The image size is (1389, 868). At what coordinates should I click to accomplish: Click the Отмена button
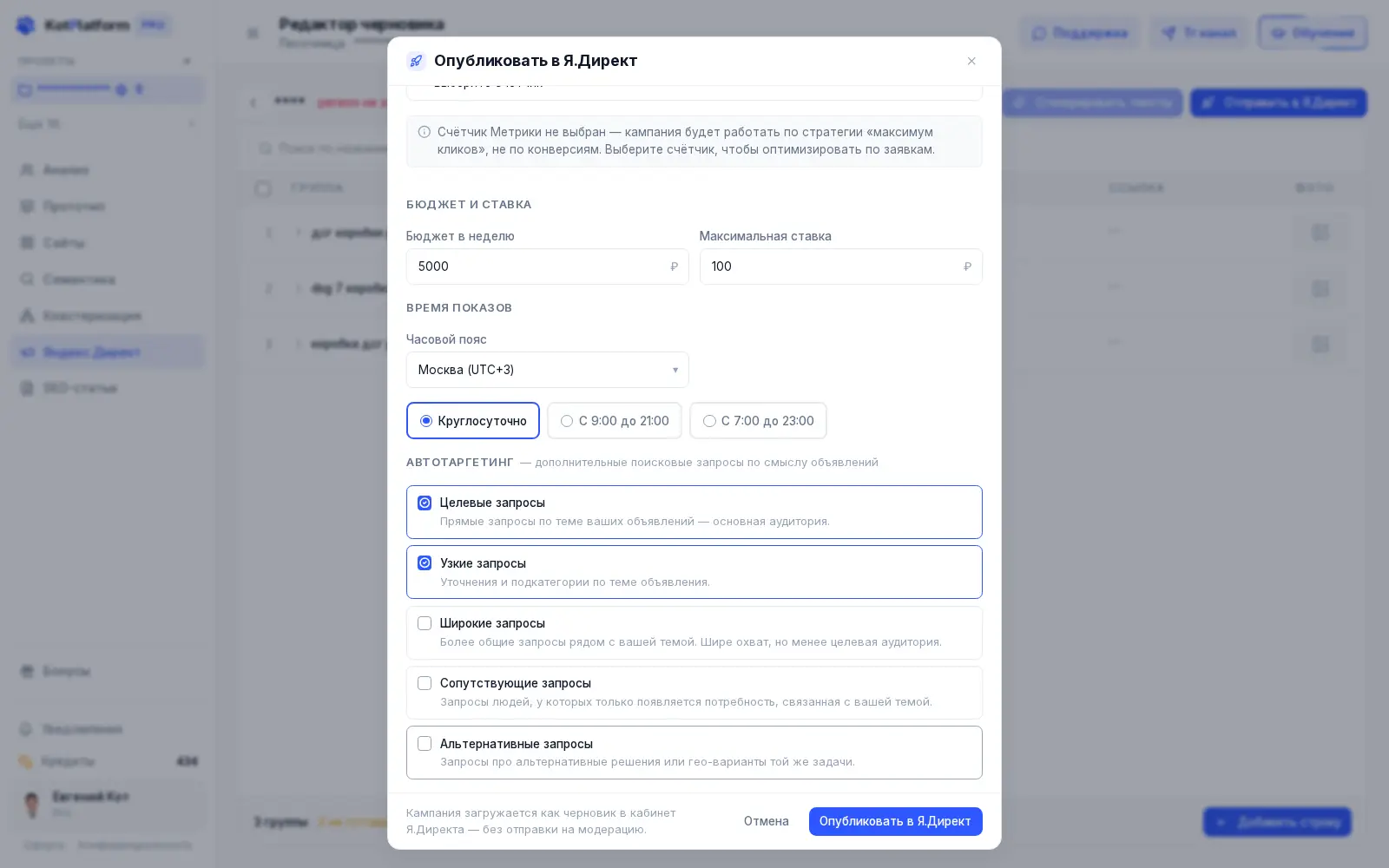tap(767, 821)
